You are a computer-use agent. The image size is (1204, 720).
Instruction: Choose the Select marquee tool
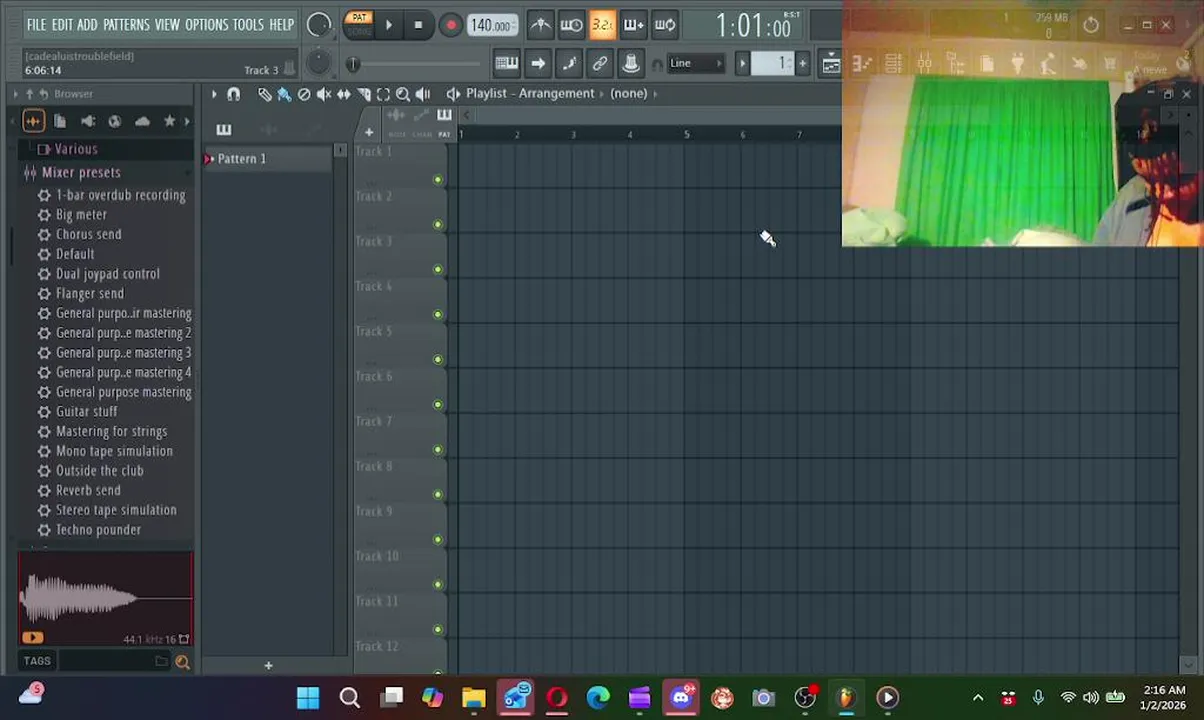tap(383, 94)
